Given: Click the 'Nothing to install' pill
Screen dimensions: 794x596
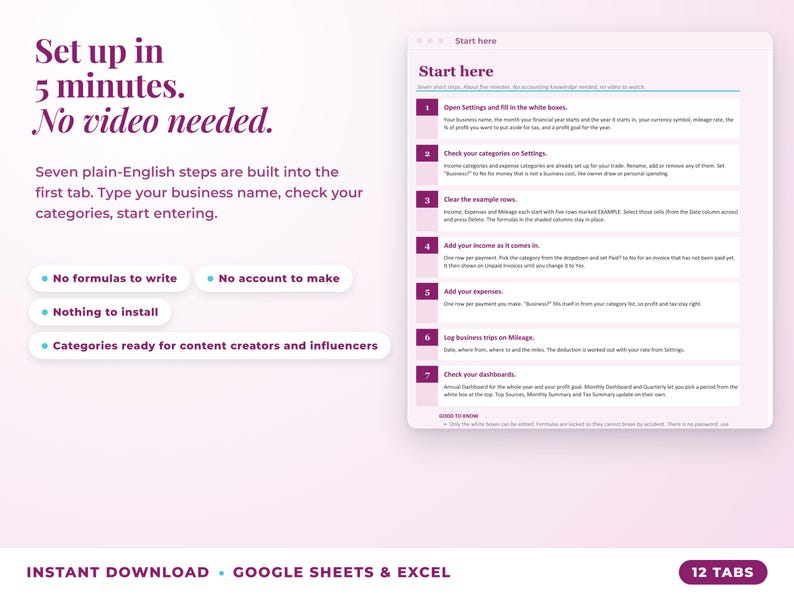Looking at the screenshot, I should click(100, 312).
